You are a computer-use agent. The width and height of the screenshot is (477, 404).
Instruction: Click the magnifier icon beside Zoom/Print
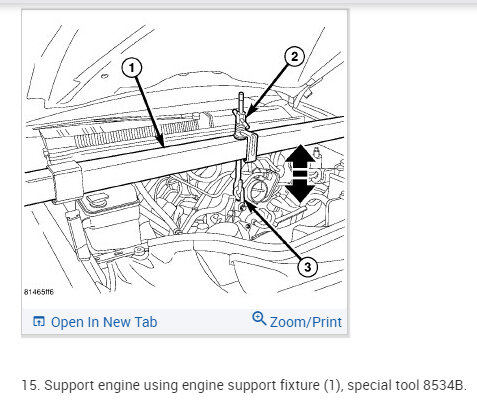[x=259, y=318]
